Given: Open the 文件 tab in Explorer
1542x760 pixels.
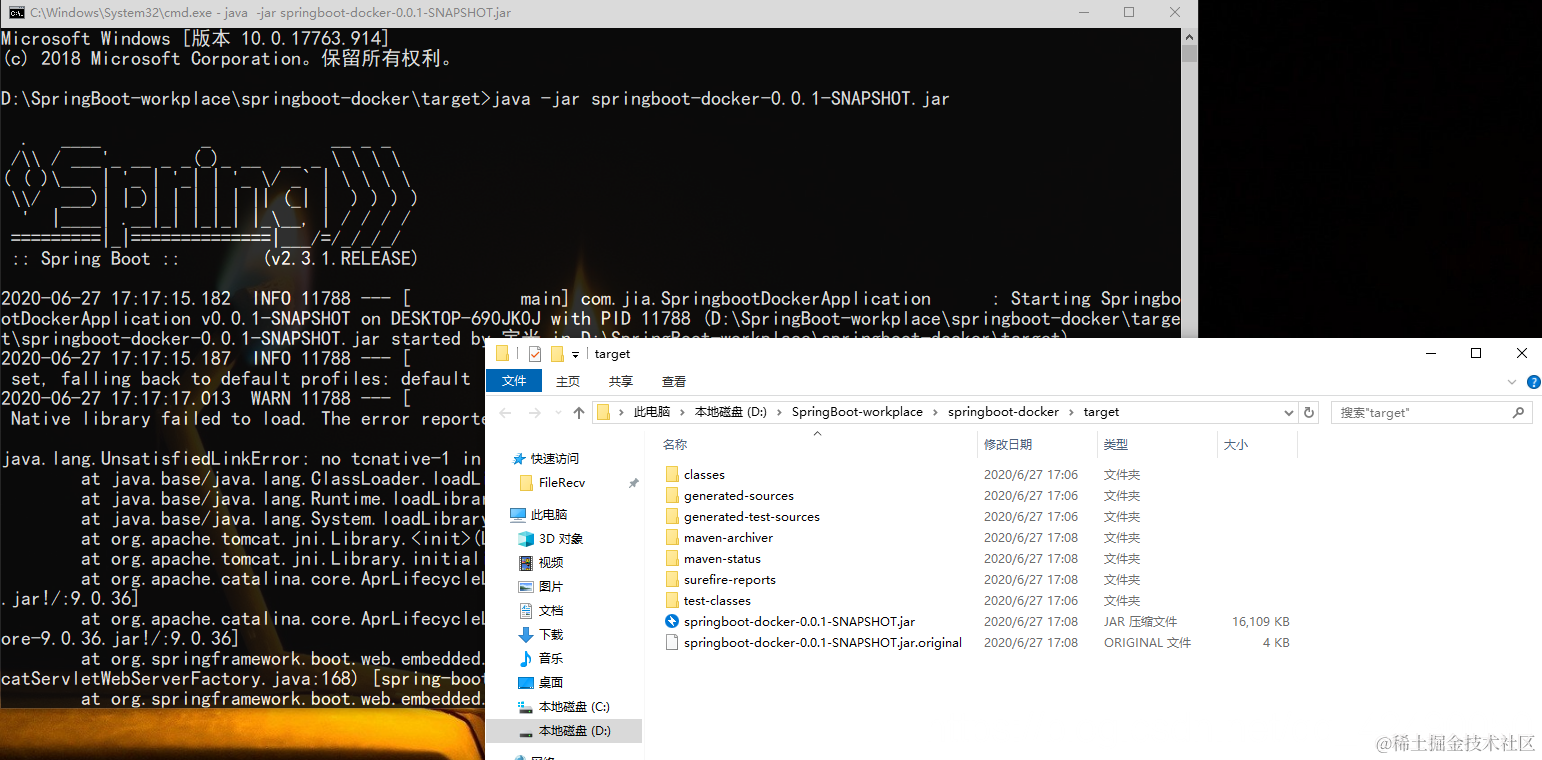Looking at the screenshot, I should click(514, 381).
